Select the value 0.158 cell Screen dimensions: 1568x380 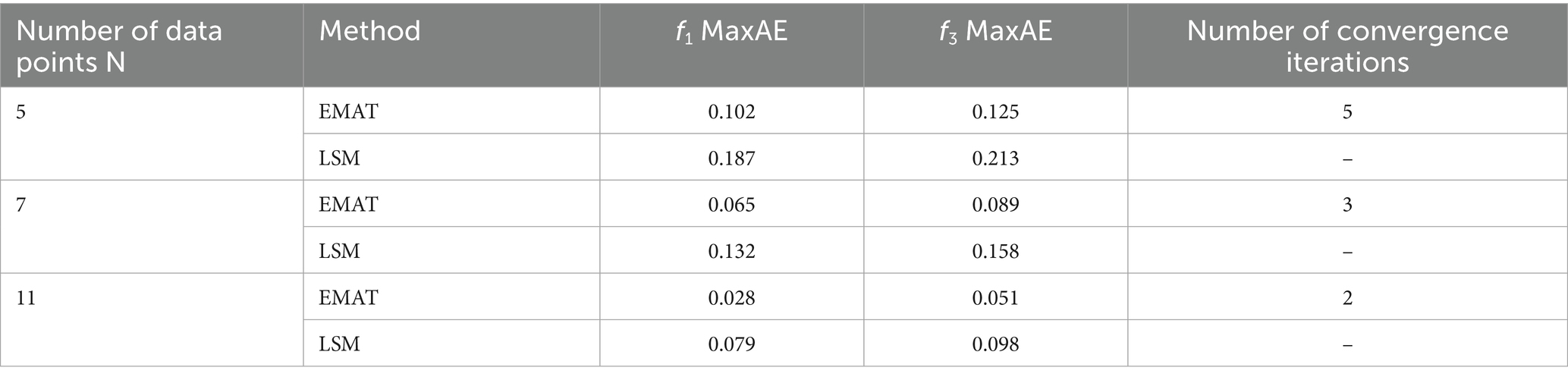click(996, 250)
